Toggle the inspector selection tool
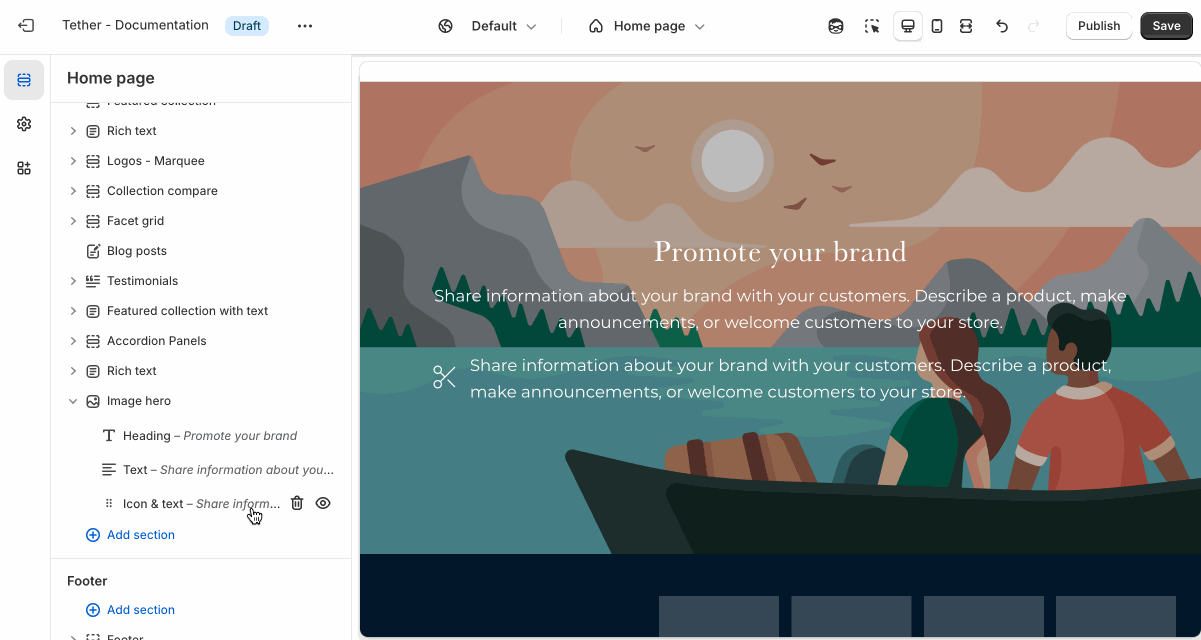The height and width of the screenshot is (640, 1201). (x=872, y=26)
